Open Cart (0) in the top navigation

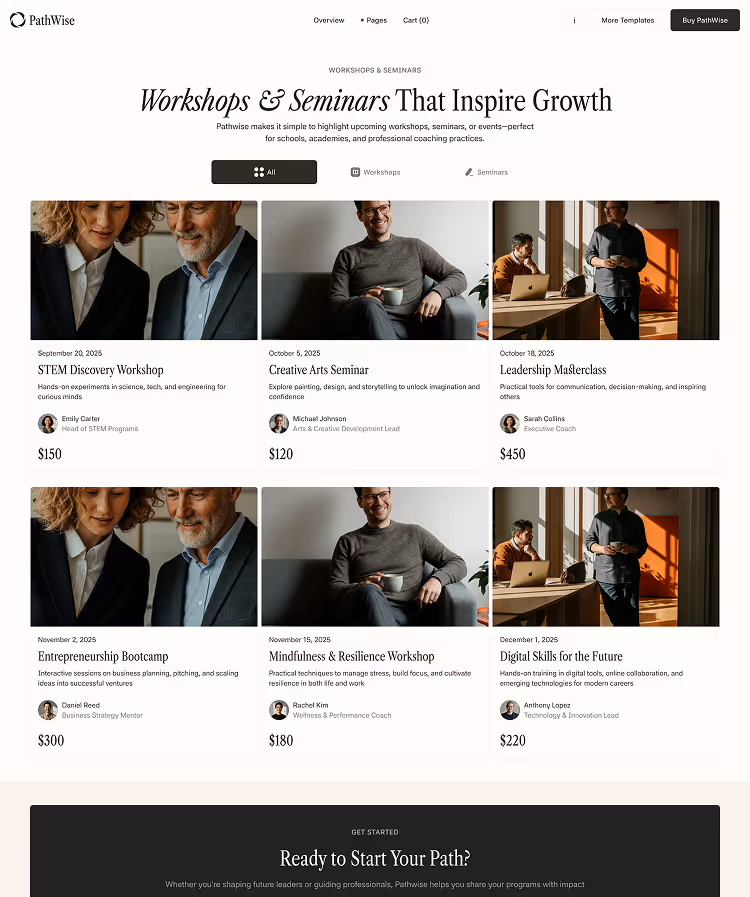click(x=416, y=21)
